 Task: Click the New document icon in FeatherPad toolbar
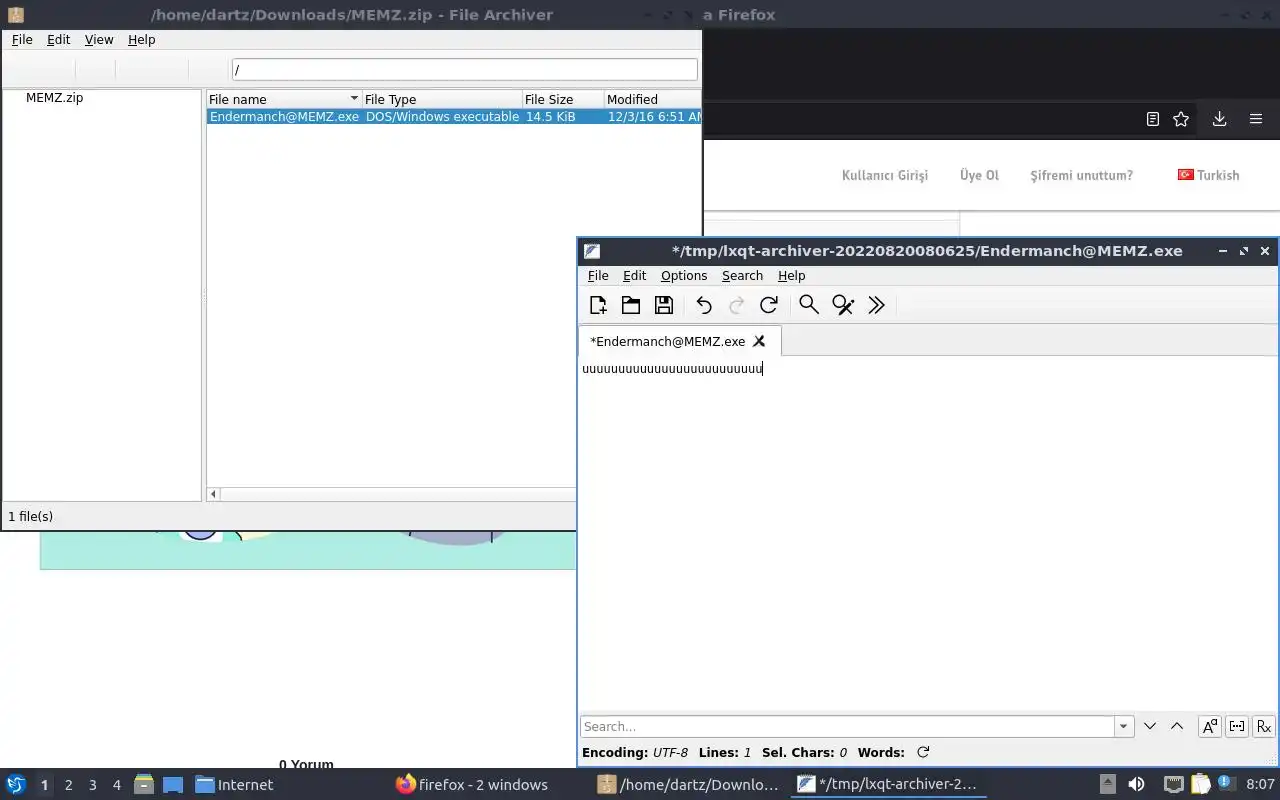(598, 305)
